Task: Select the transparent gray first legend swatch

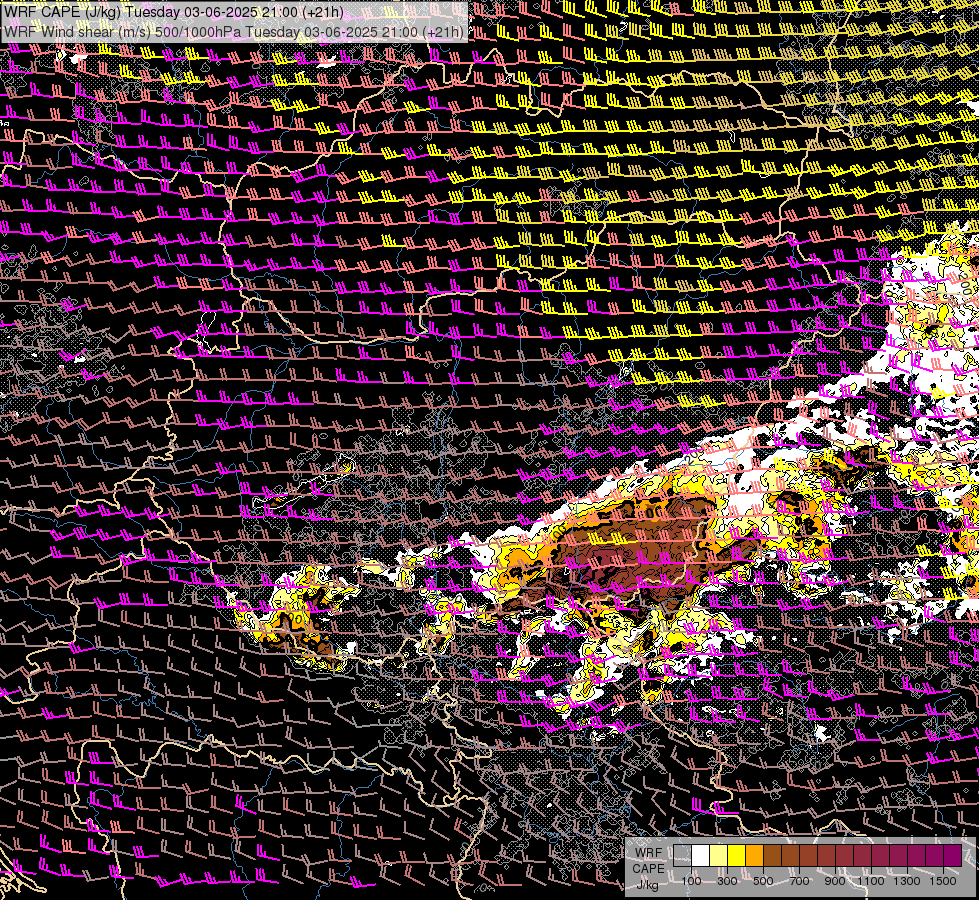Action: click(682, 856)
